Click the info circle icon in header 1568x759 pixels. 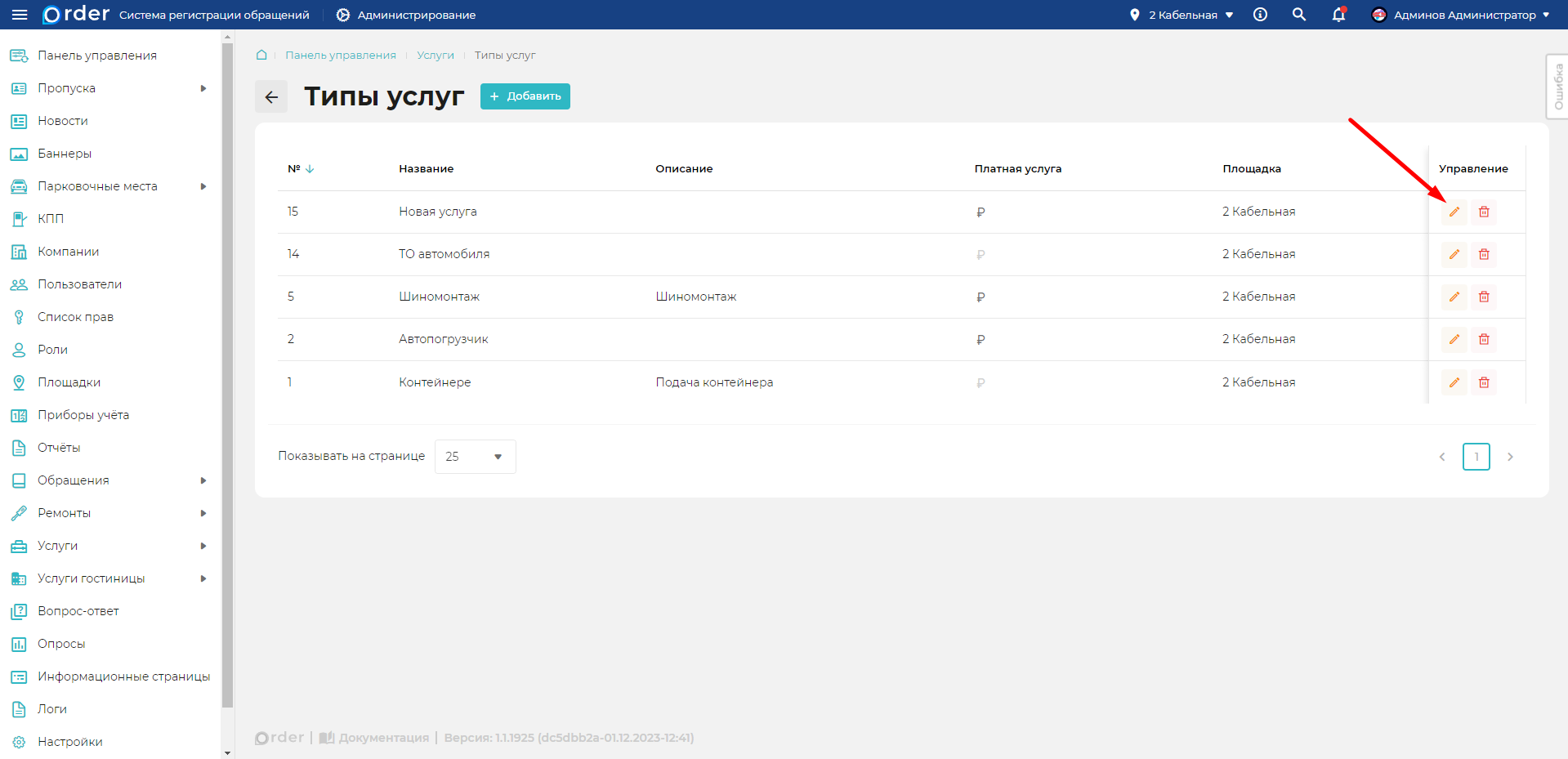1260,15
